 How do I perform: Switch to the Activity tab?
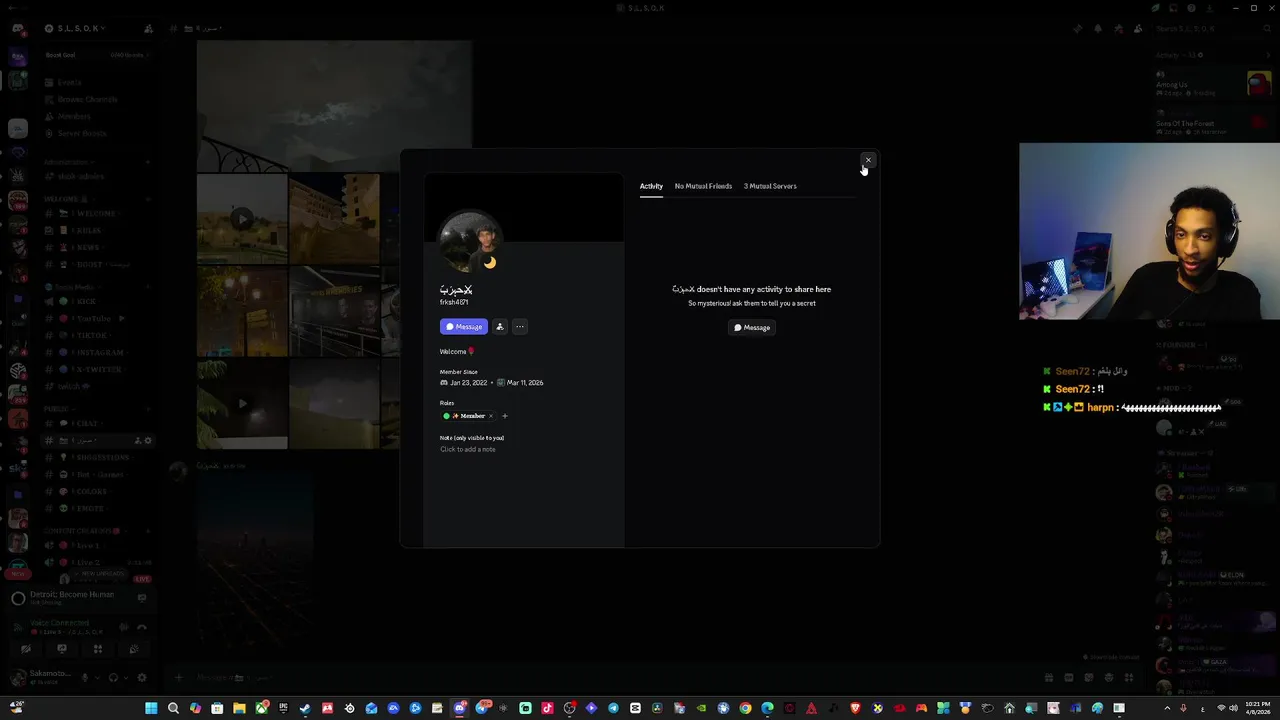(x=651, y=186)
